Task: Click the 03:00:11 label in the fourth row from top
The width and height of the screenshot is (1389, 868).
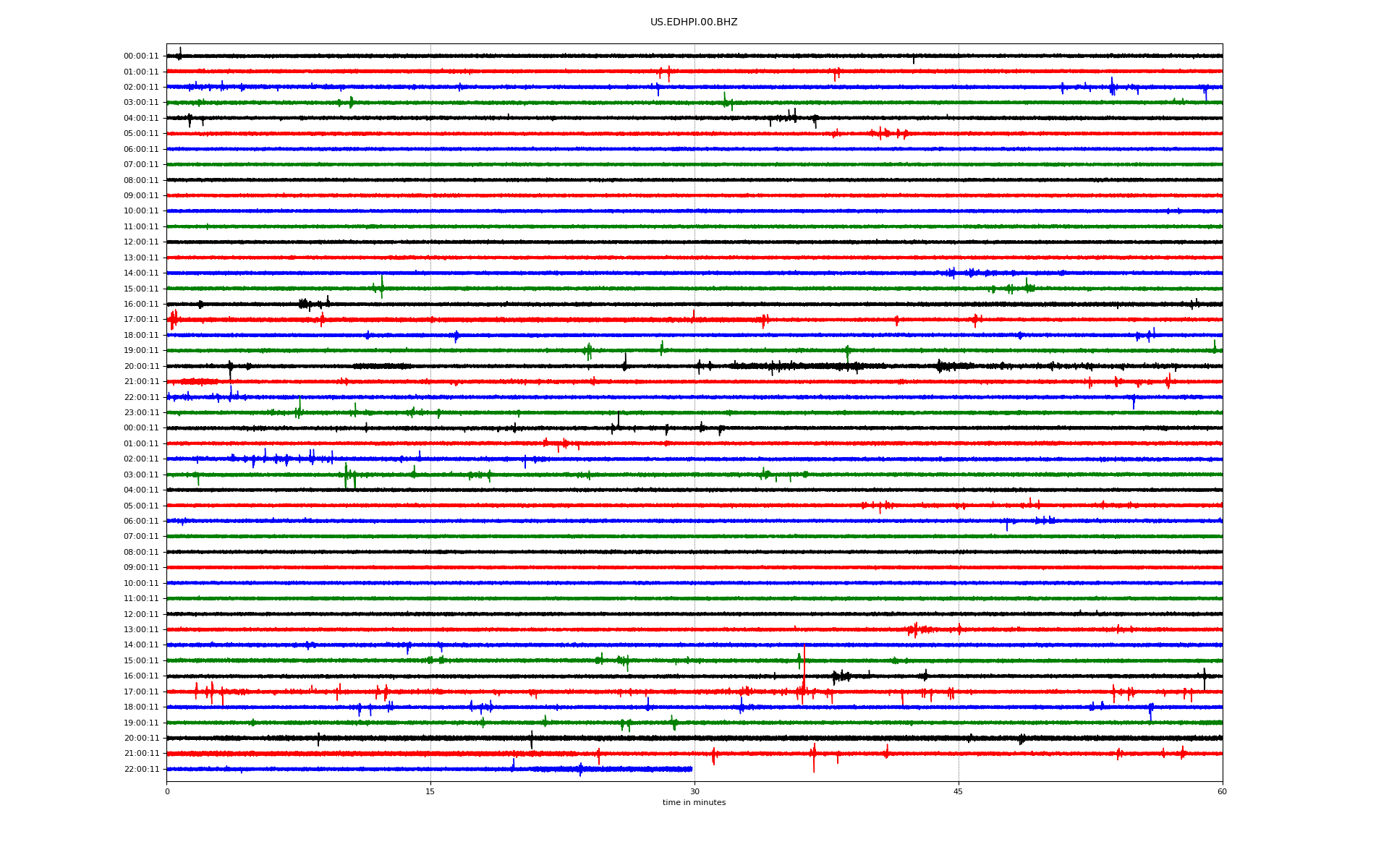Action: [x=141, y=103]
